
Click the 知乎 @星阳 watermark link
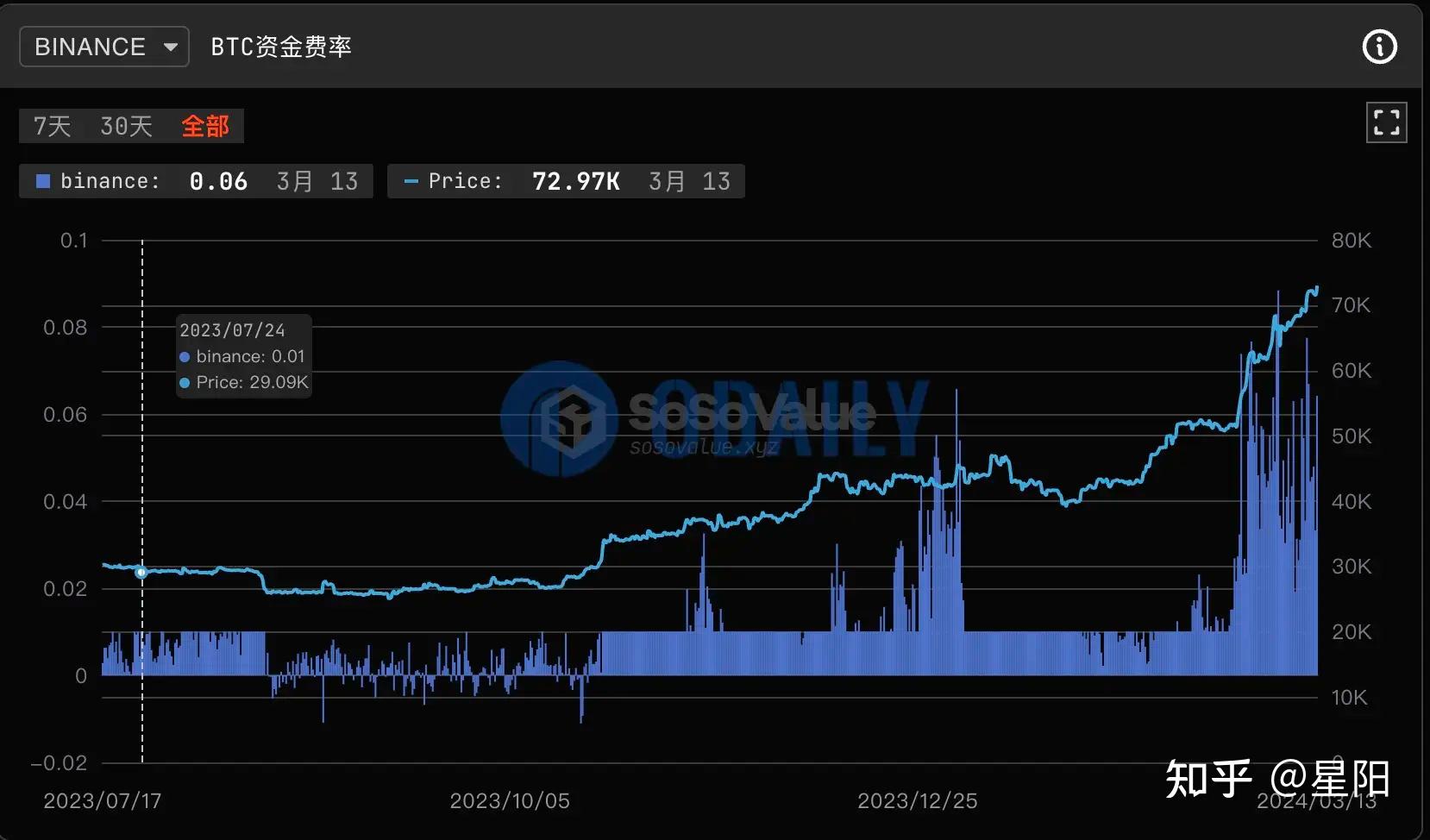(x=1276, y=778)
